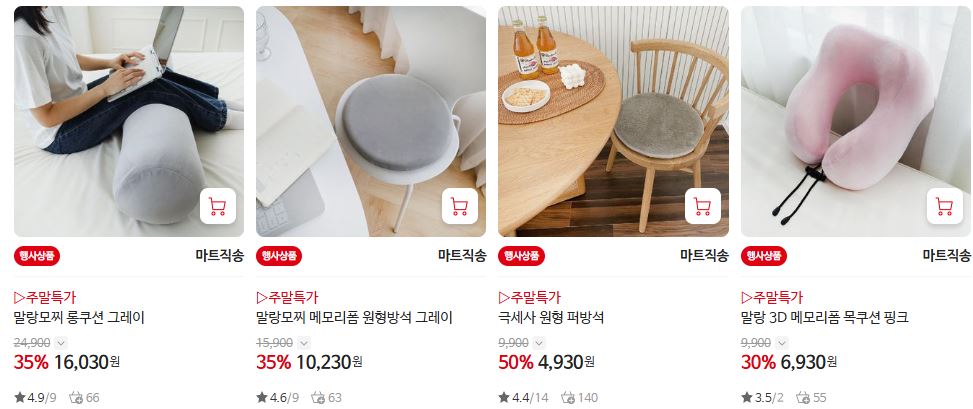Screen dimensions: 973x409
Task: Click purchase count icon next to 140
Action: [x=567, y=397]
